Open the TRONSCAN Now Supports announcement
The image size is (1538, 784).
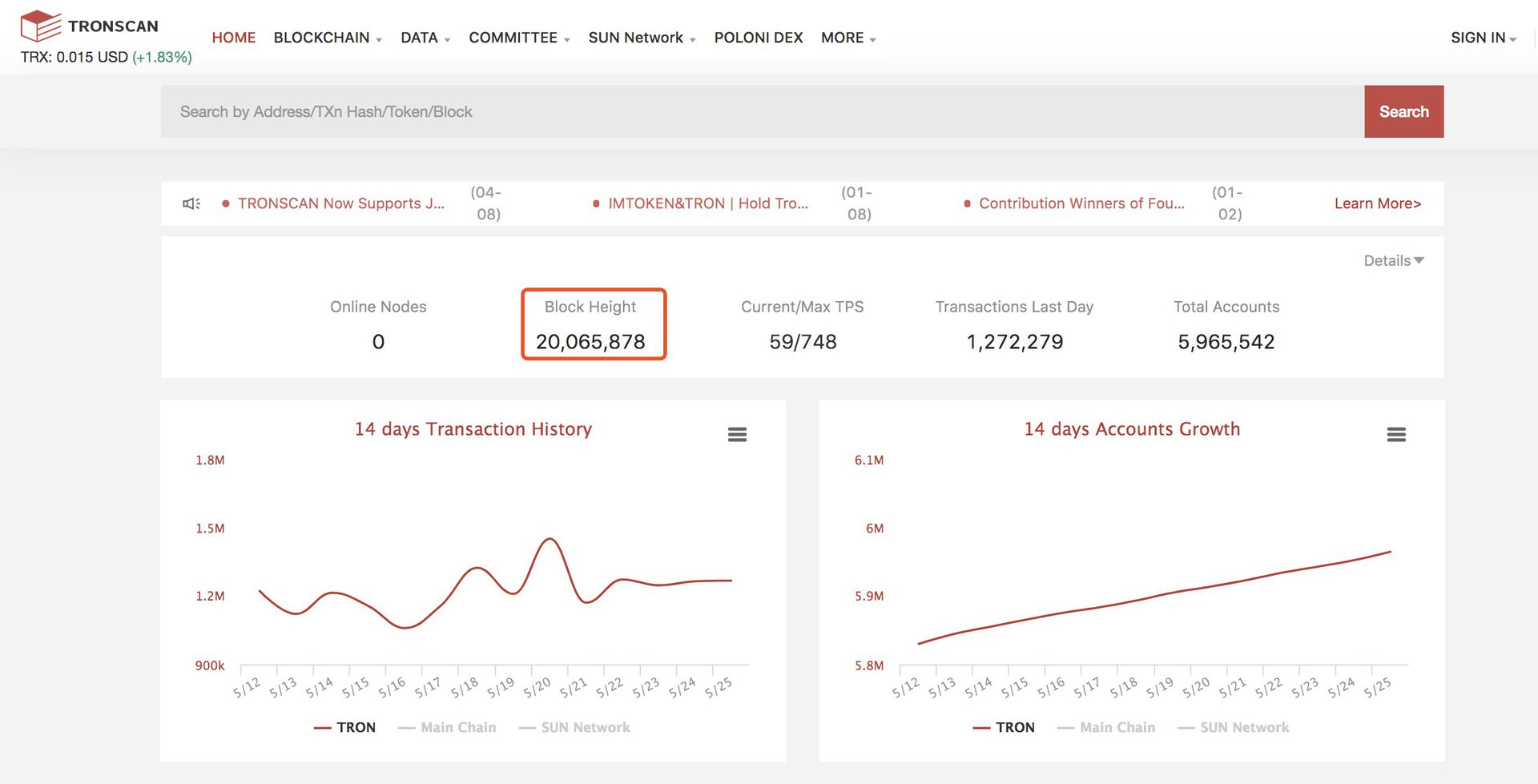[341, 203]
